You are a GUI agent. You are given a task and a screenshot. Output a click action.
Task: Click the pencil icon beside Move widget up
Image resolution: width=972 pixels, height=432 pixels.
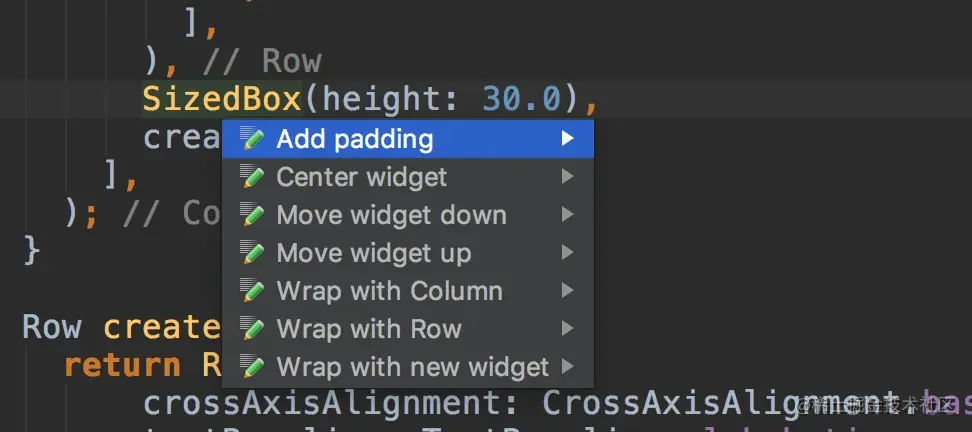pos(253,253)
